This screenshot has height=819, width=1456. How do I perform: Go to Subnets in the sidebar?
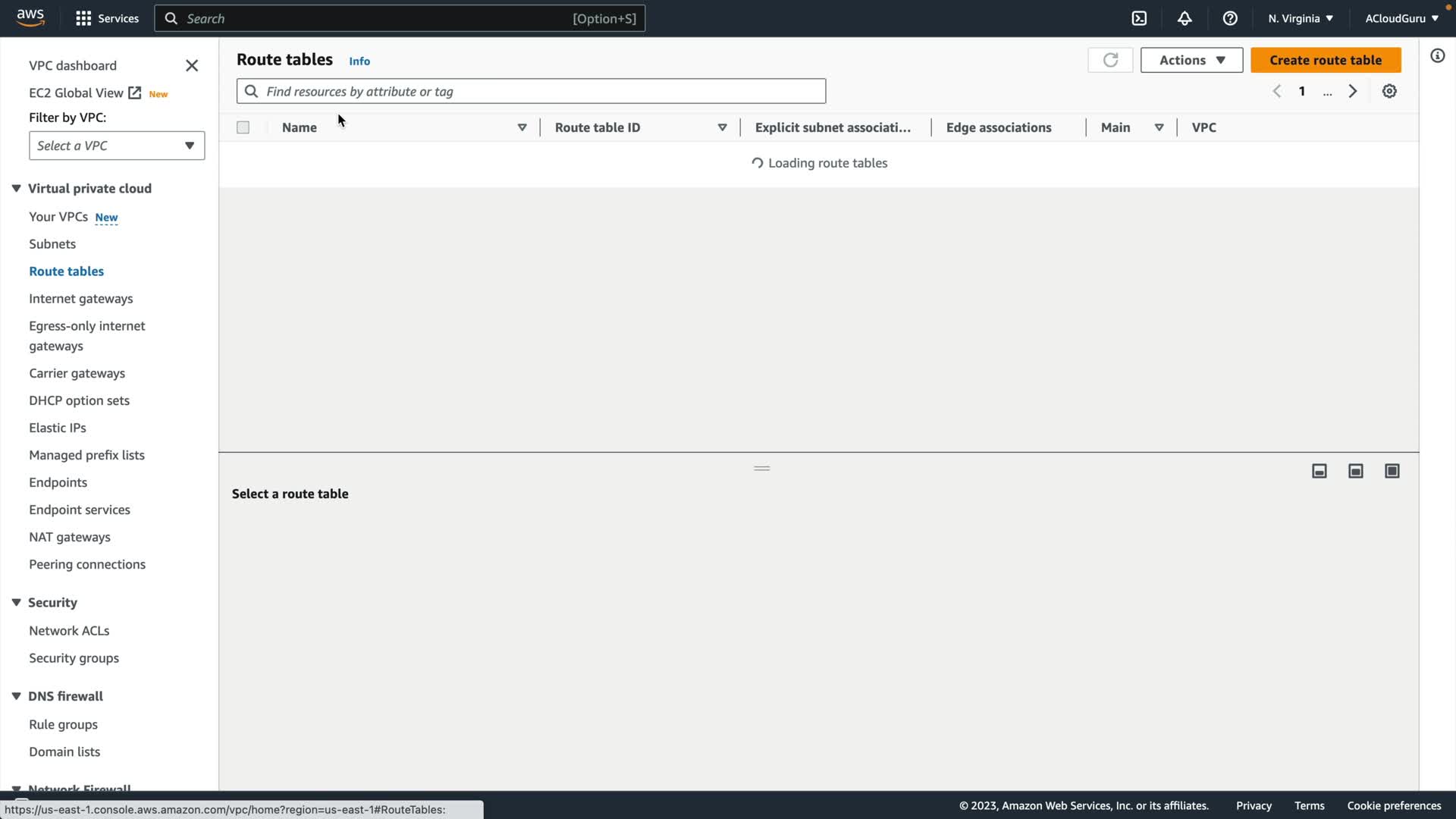pyautogui.click(x=52, y=243)
